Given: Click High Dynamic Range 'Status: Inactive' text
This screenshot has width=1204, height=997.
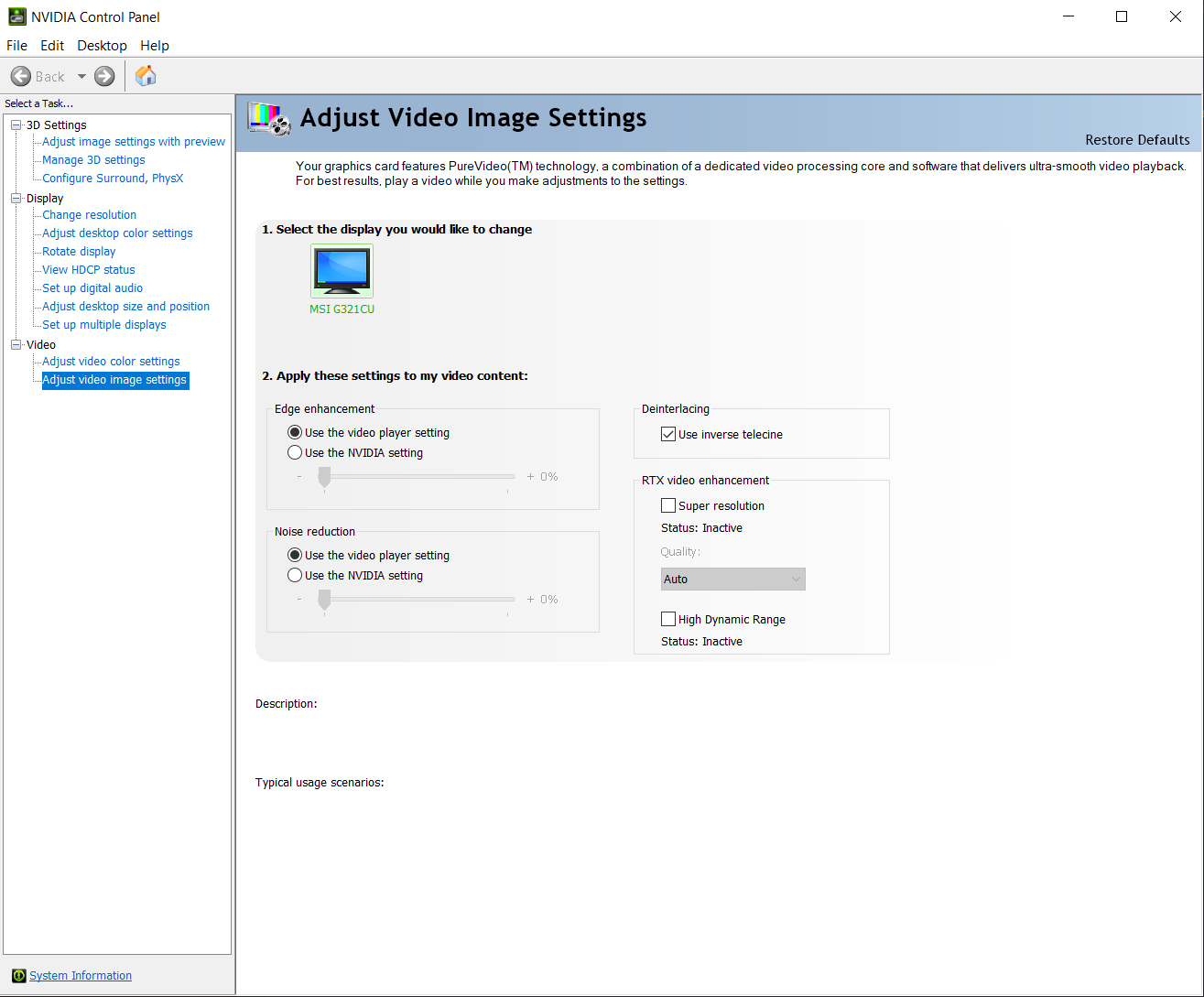Looking at the screenshot, I should 701,642.
